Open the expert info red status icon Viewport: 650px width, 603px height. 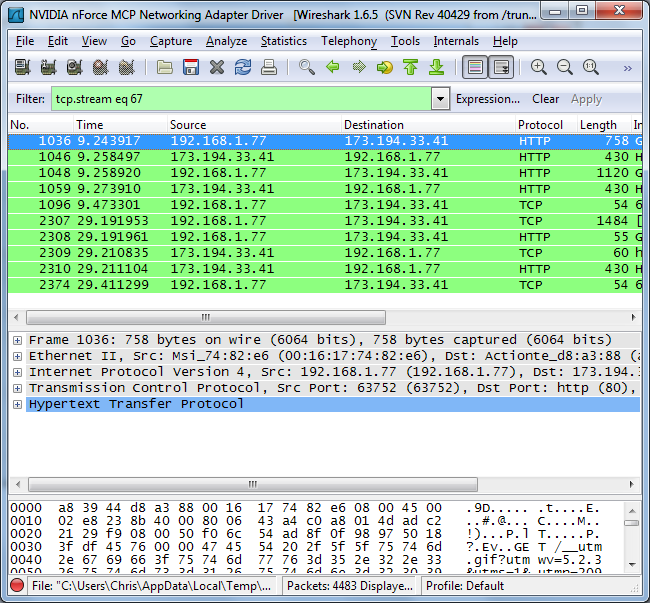[17, 586]
